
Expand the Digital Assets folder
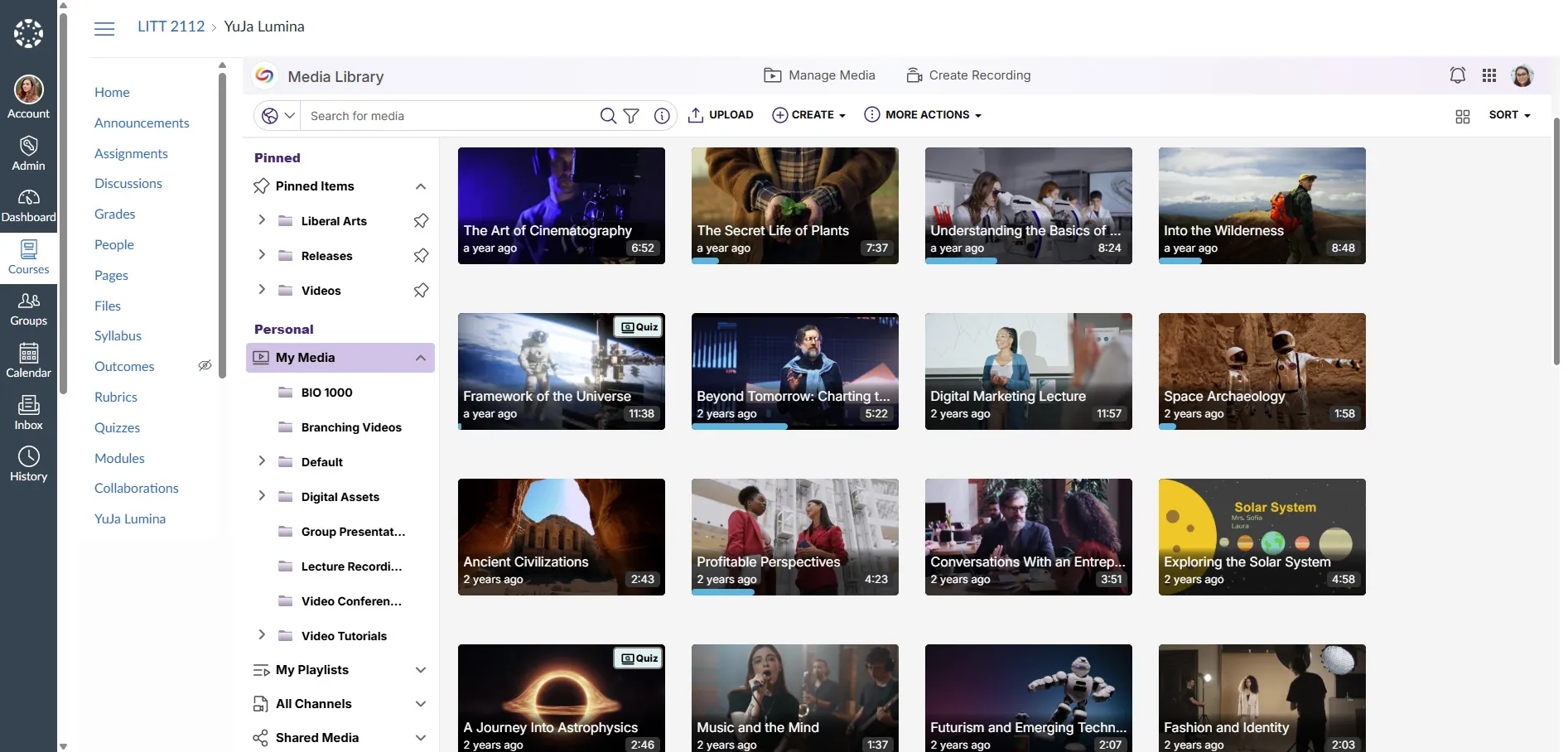(262, 496)
